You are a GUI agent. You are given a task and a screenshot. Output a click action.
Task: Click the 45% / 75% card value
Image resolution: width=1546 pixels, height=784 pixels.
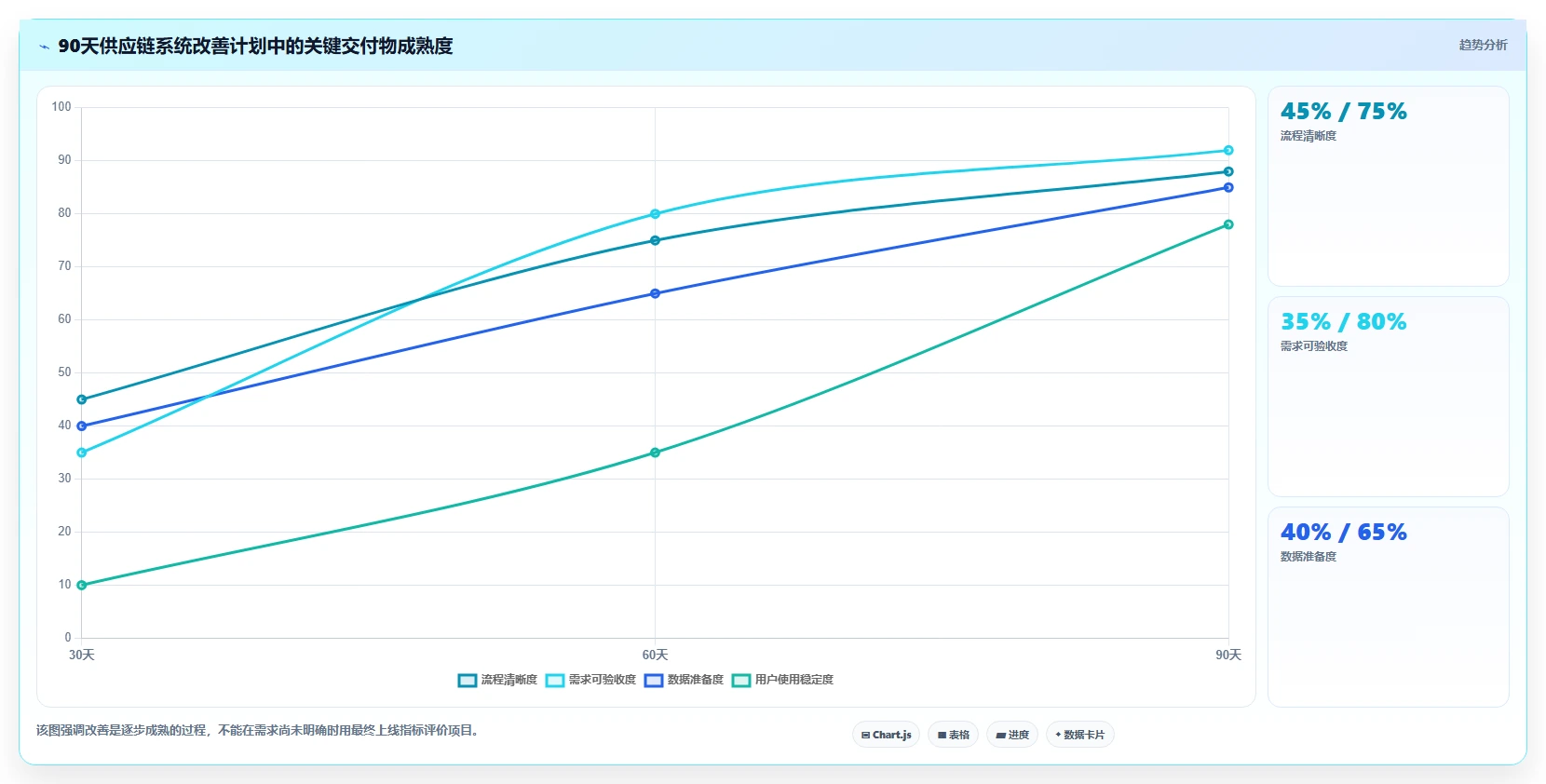point(1343,112)
